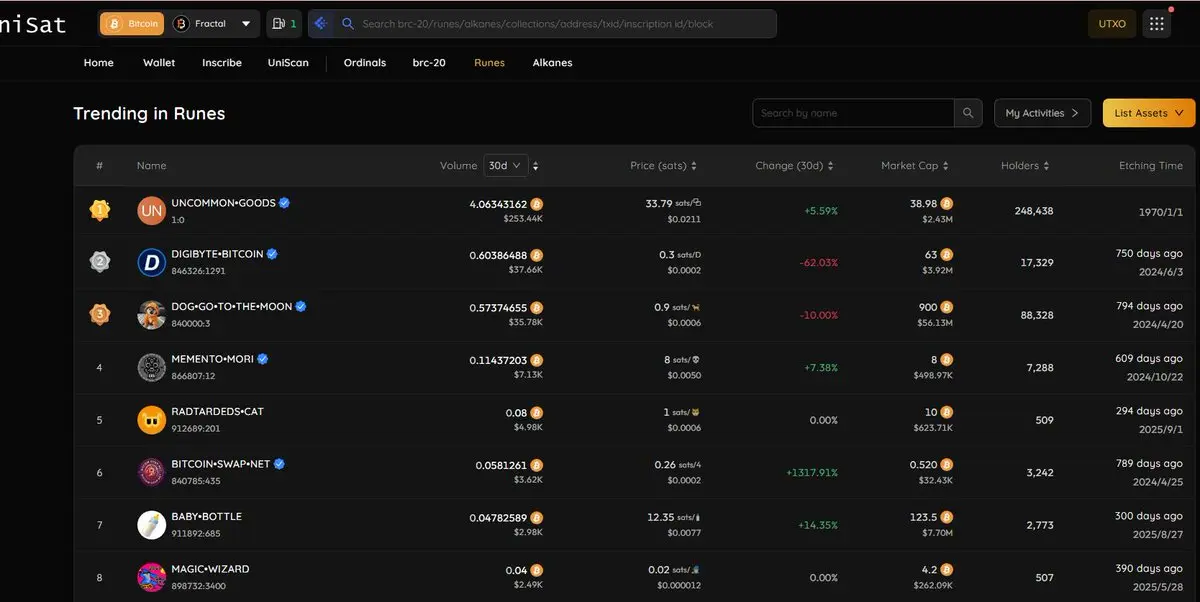Expand the network selector dropdown arrow
Screen dimensions: 1200x602
tap(248, 23)
